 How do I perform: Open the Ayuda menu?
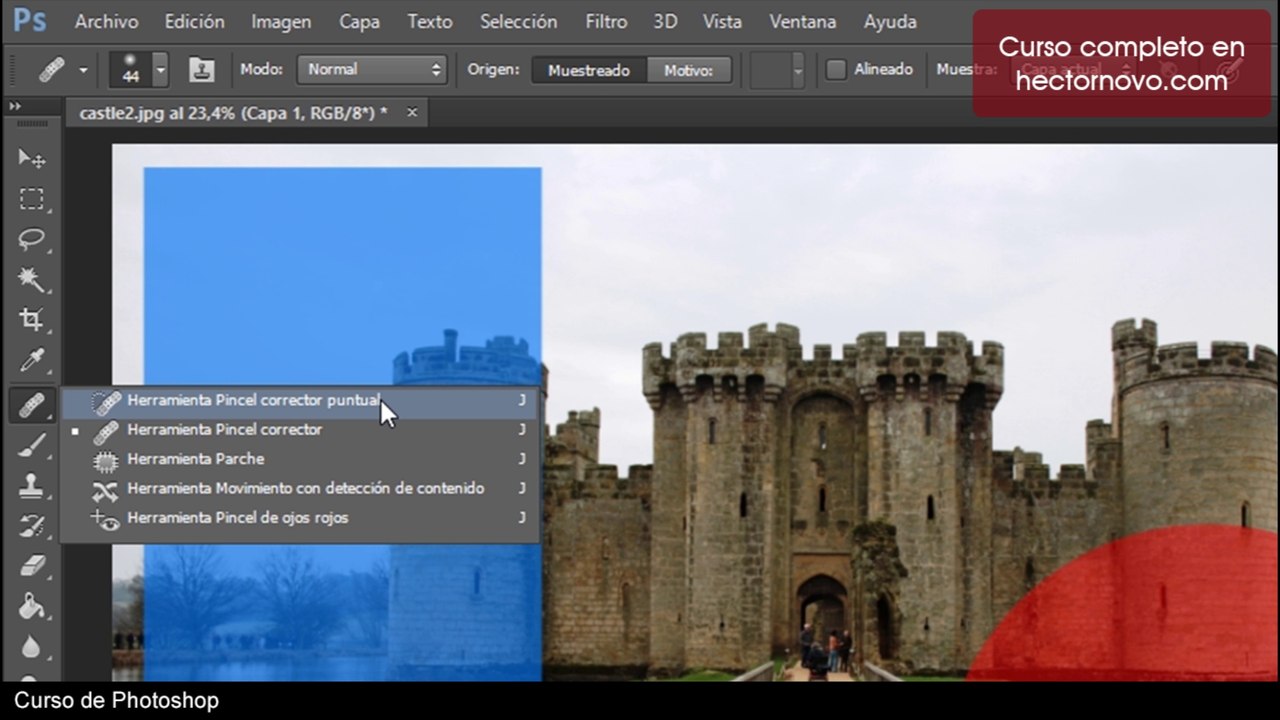point(890,21)
